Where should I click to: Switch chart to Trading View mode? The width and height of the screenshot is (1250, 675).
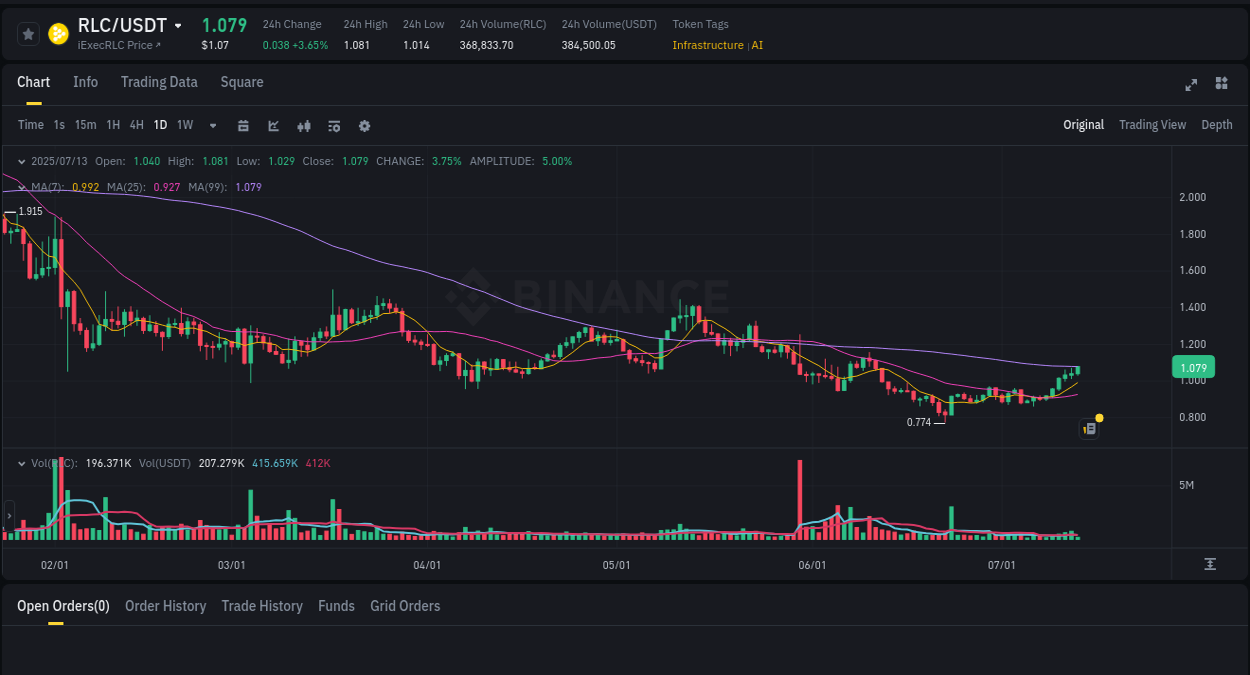click(1152, 125)
